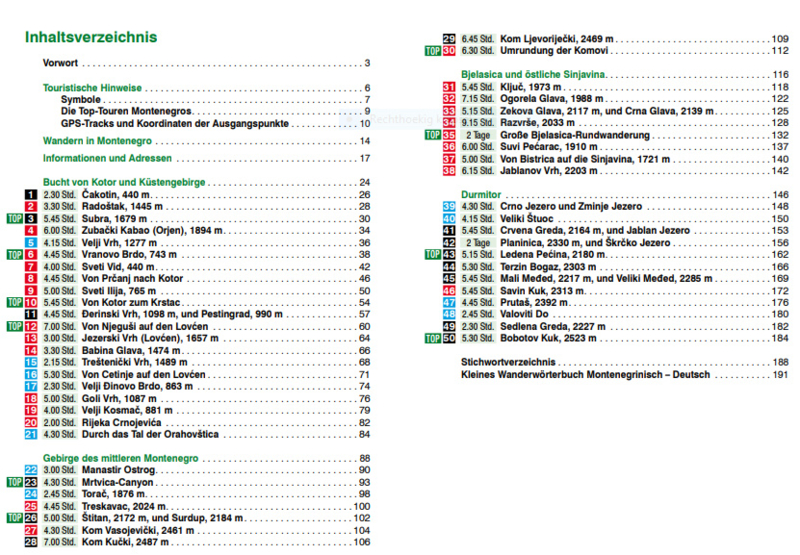Click the 'Durmitor' section heading
Image resolution: width=800 pixels, height=555 pixels.
point(481,194)
